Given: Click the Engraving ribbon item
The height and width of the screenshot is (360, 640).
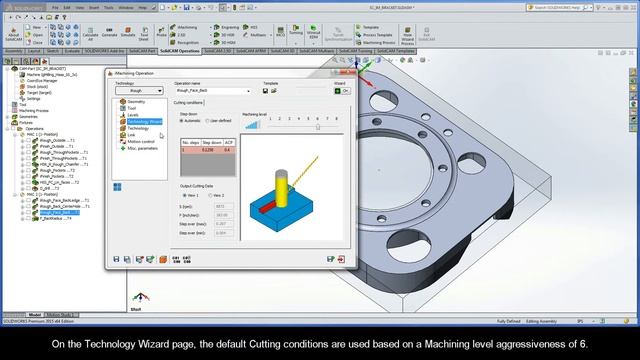Looking at the screenshot, I should (x=227, y=27).
